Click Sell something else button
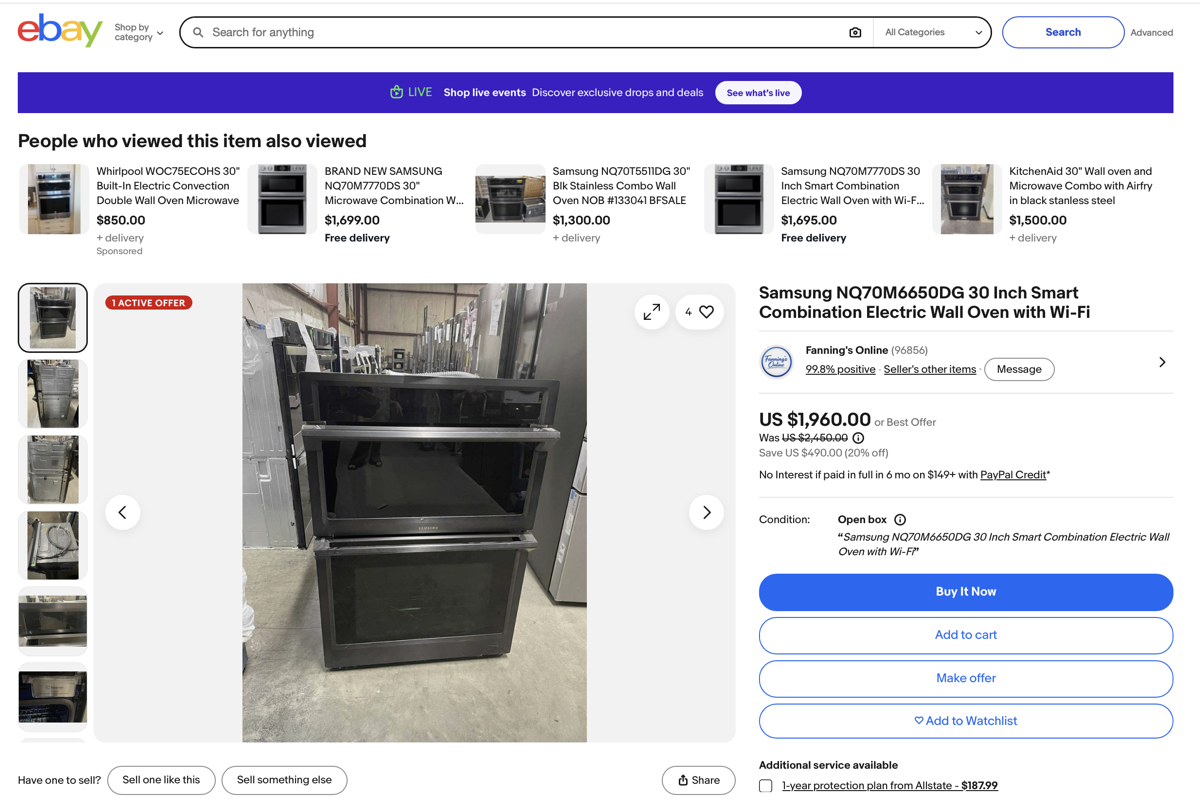 click(284, 780)
